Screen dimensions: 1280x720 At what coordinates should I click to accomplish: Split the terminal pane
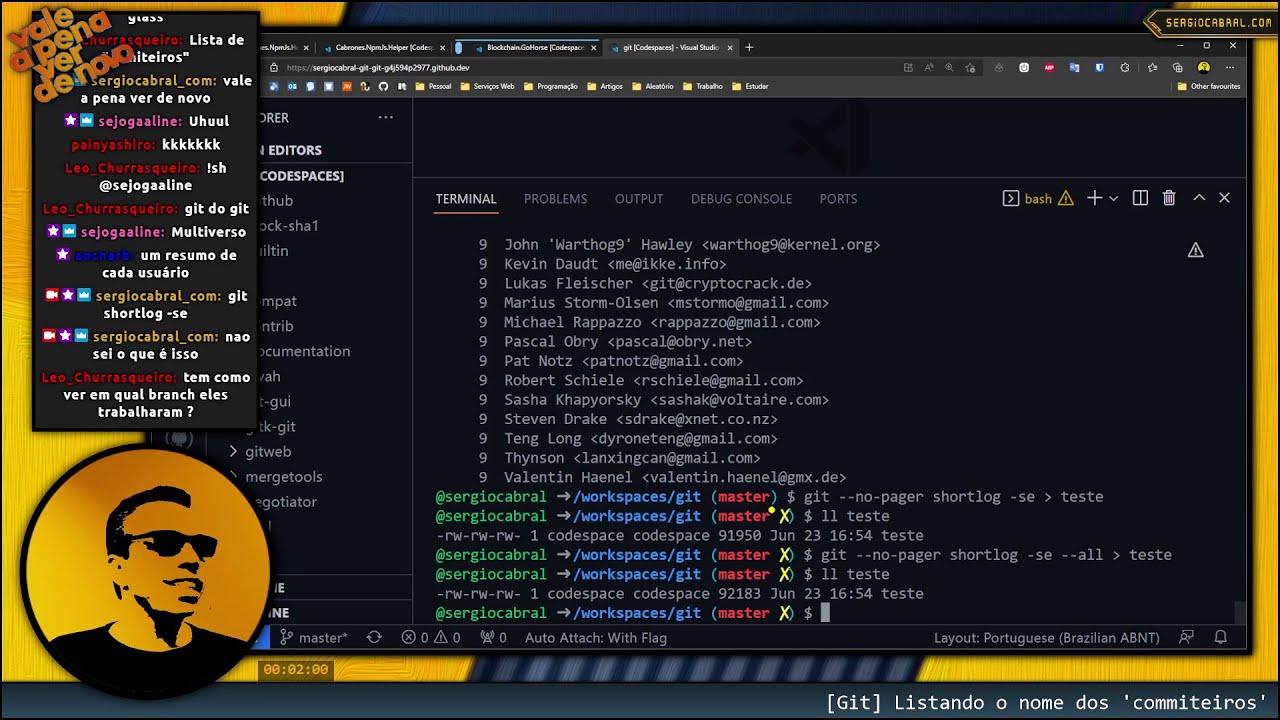(1140, 198)
